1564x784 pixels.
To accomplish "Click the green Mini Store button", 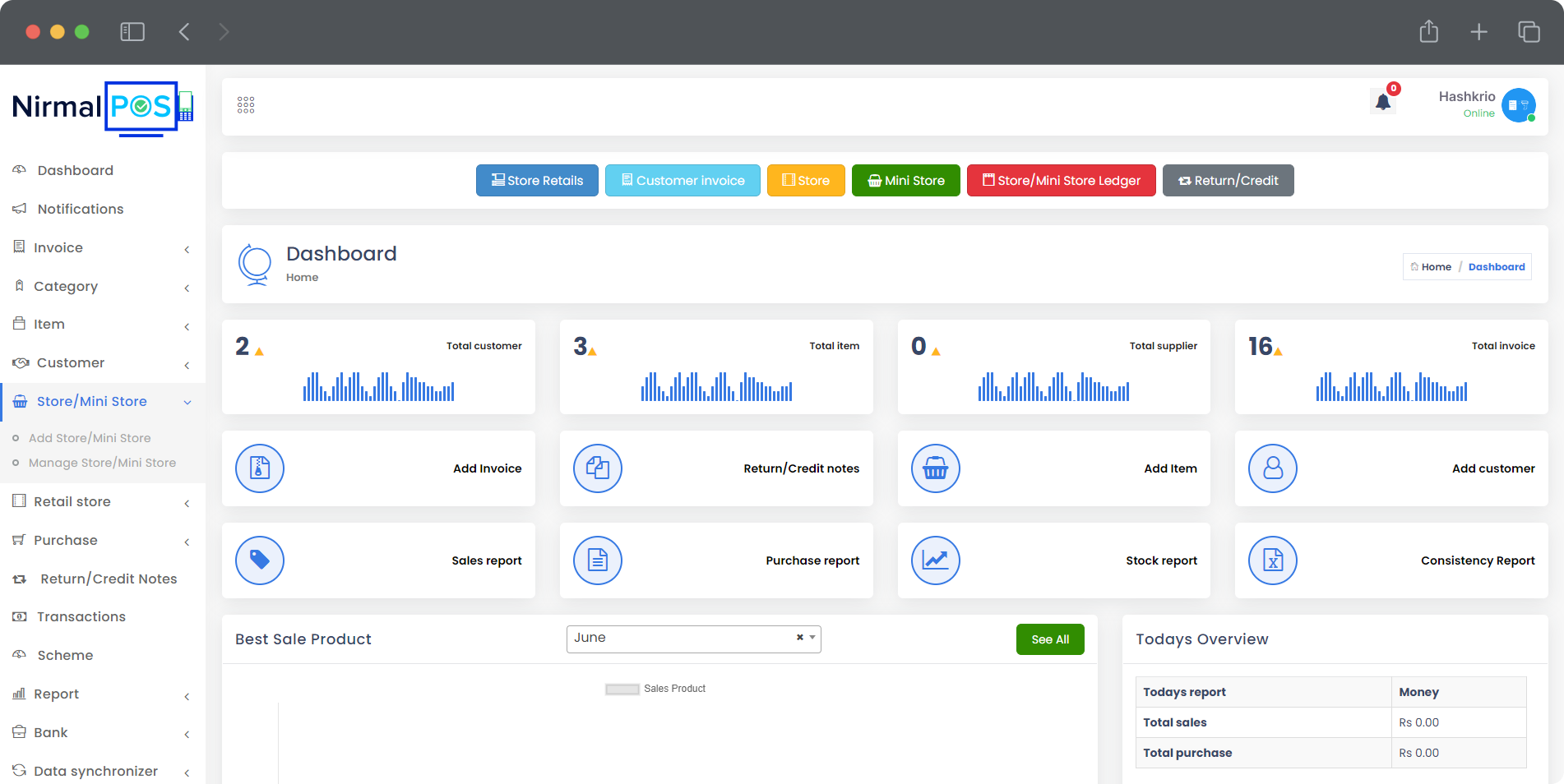I will coord(906,181).
